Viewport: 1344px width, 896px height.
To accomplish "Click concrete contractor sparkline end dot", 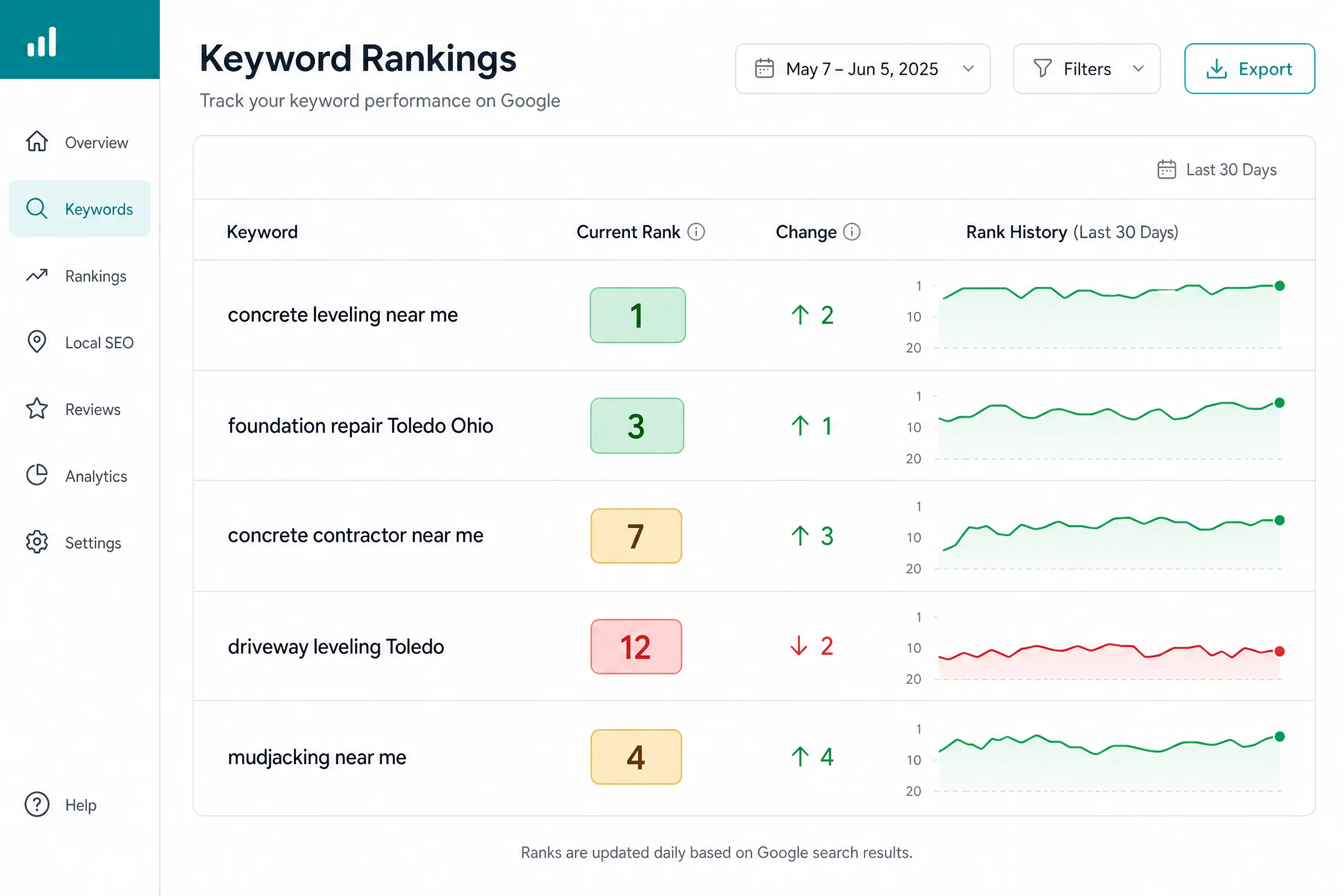I will click(1280, 520).
